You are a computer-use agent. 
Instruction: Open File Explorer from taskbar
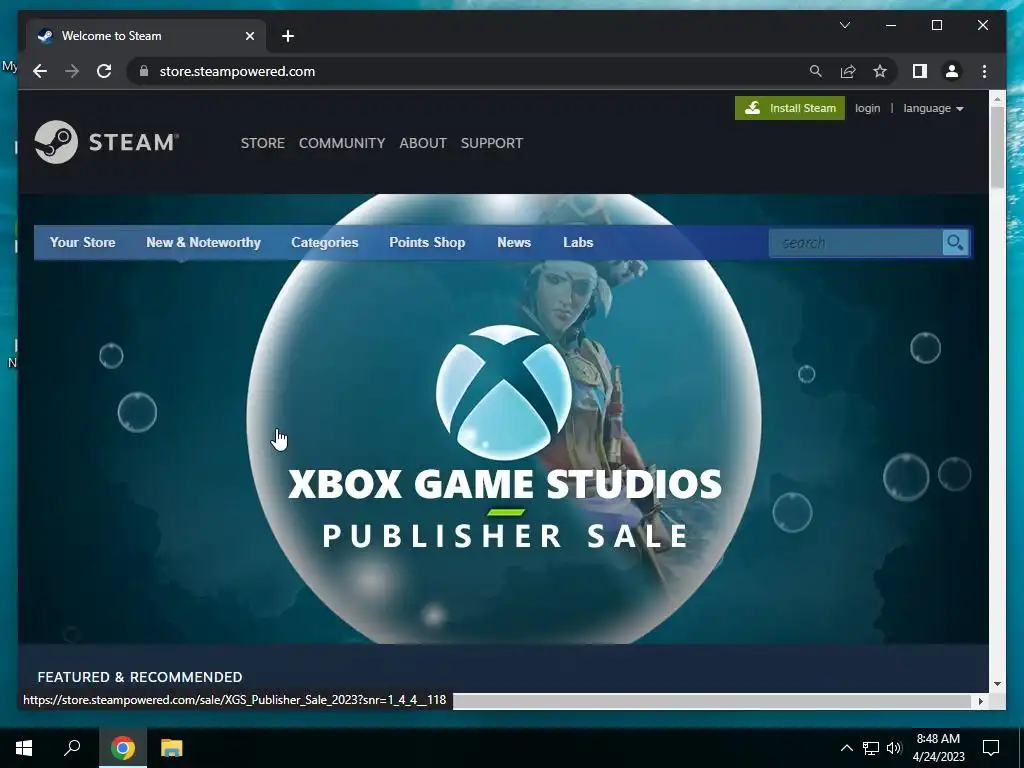pos(171,748)
